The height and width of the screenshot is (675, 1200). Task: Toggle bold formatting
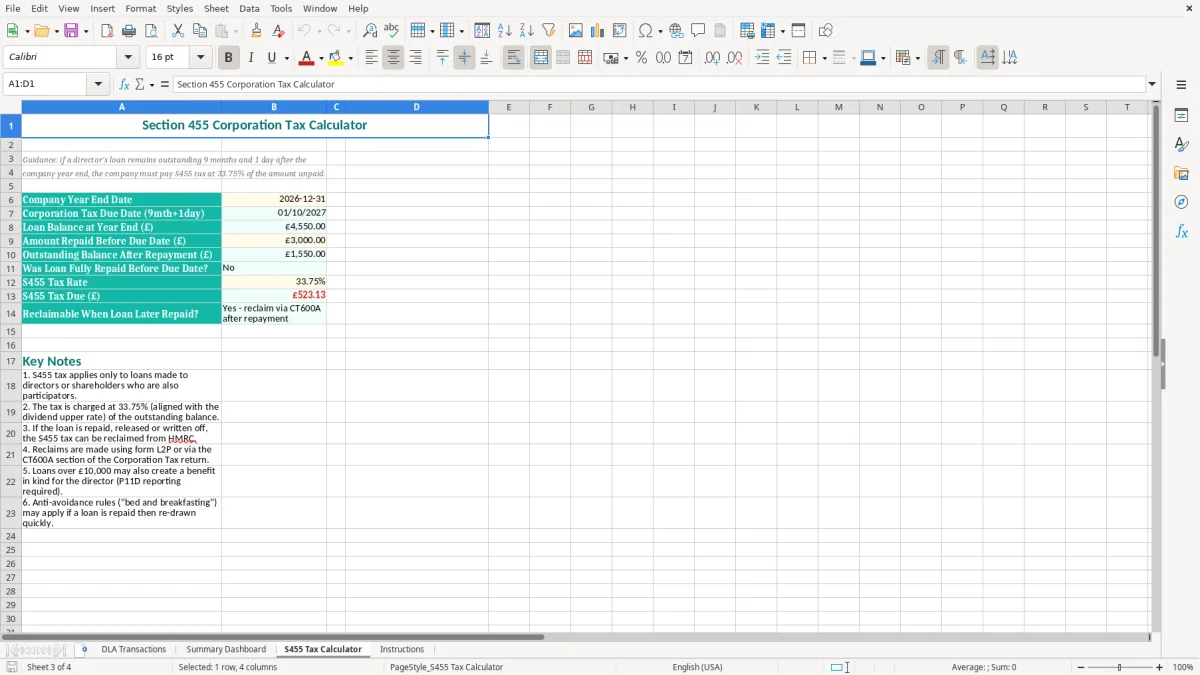click(228, 58)
